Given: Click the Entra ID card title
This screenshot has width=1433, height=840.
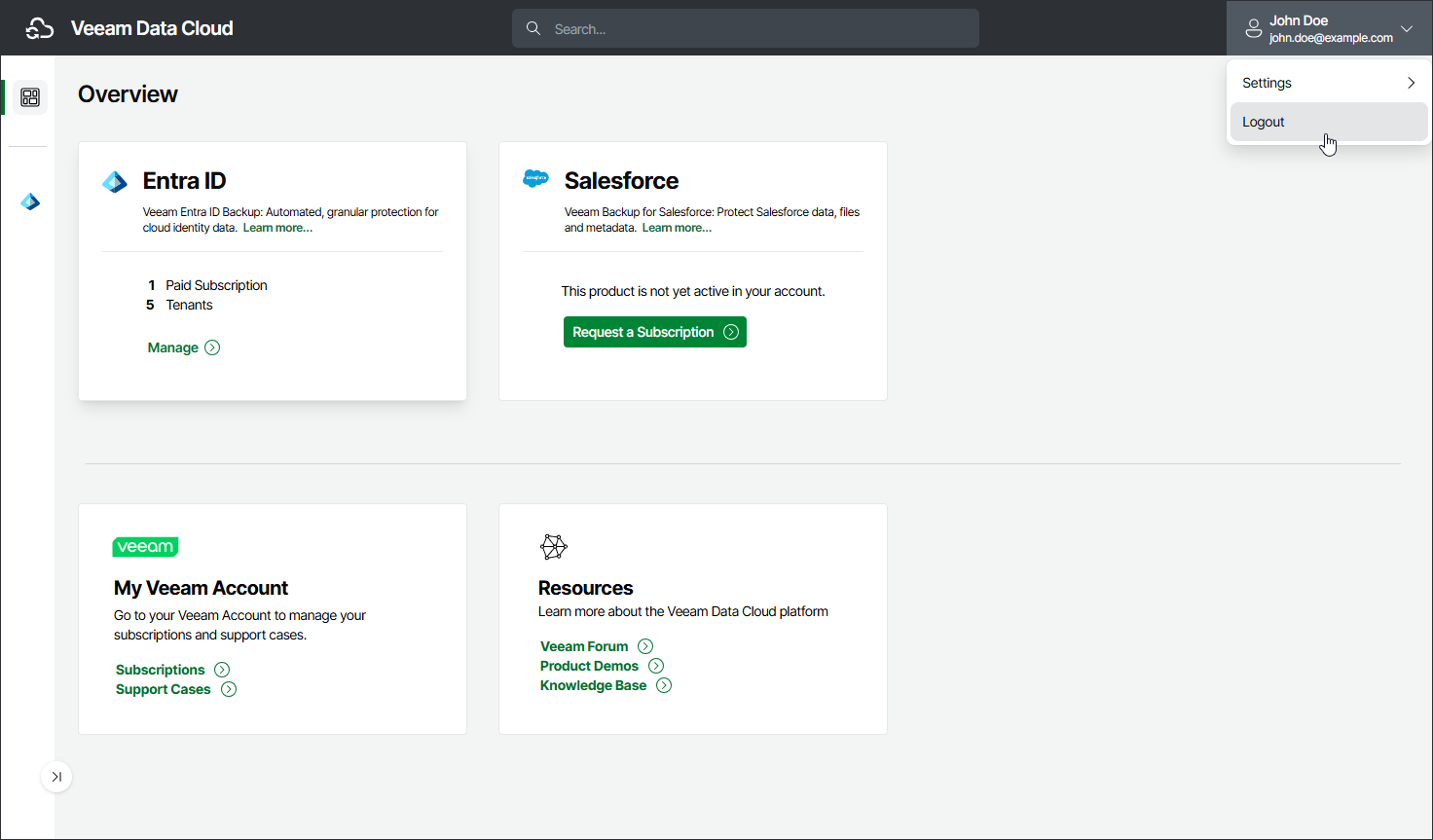Looking at the screenshot, I should [x=184, y=181].
